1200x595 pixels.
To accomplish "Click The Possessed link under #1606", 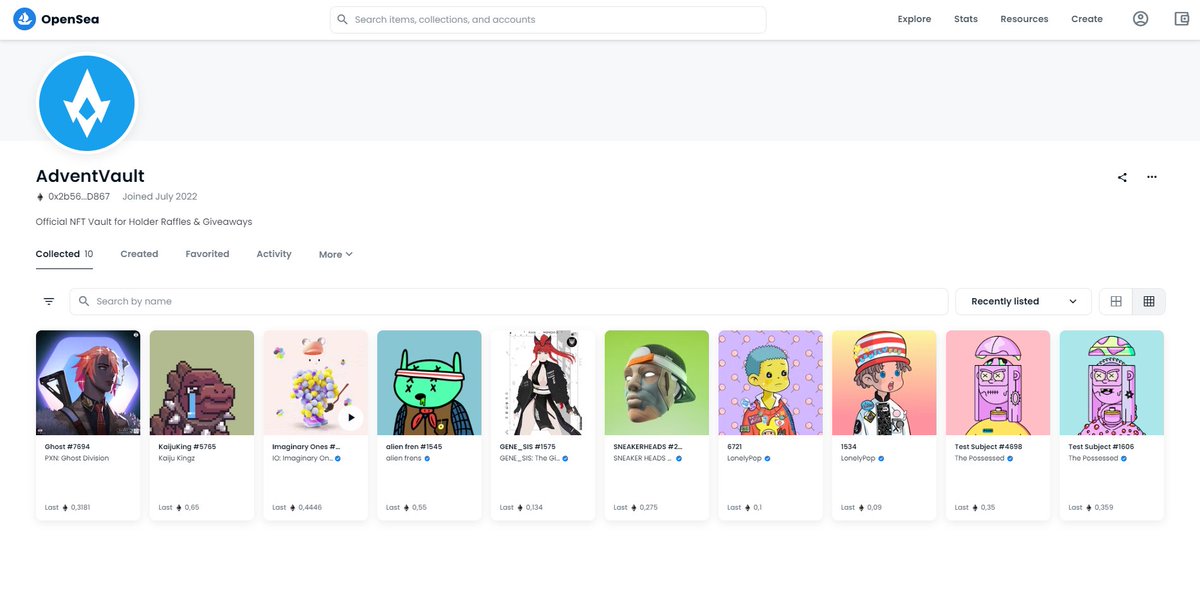I will 1093,458.
